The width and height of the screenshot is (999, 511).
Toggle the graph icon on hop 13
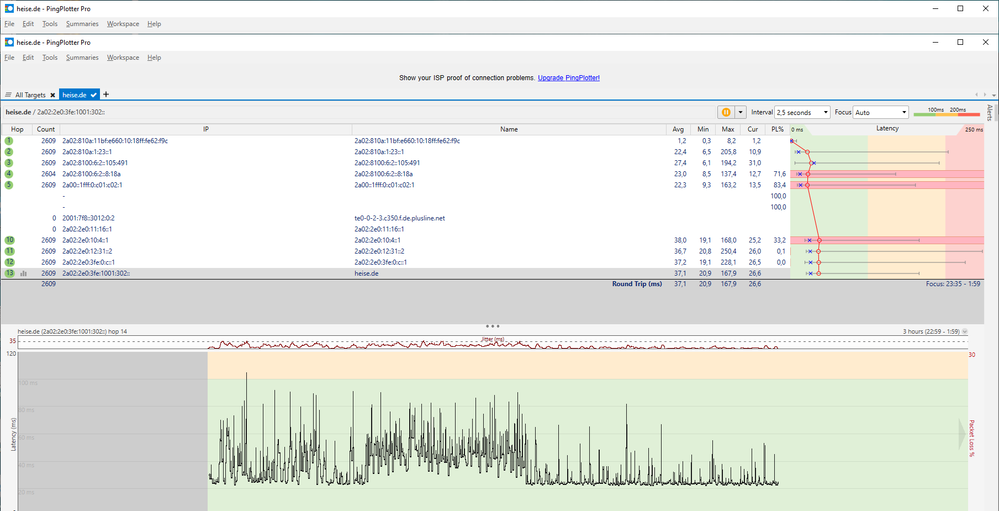coord(22,273)
